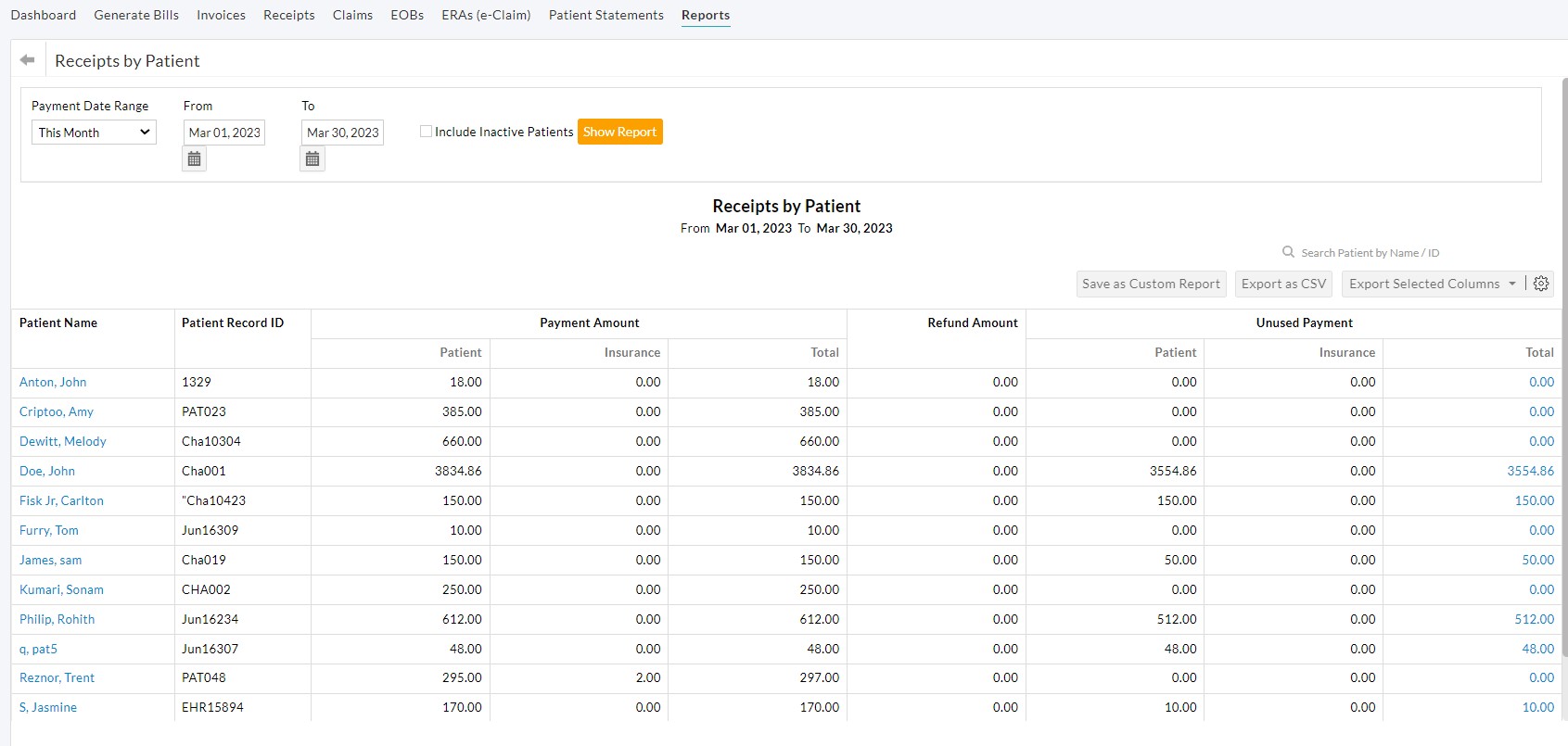Click Export as CSV button
The height and width of the screenshot is (746, 1568).
point(1283,284)
